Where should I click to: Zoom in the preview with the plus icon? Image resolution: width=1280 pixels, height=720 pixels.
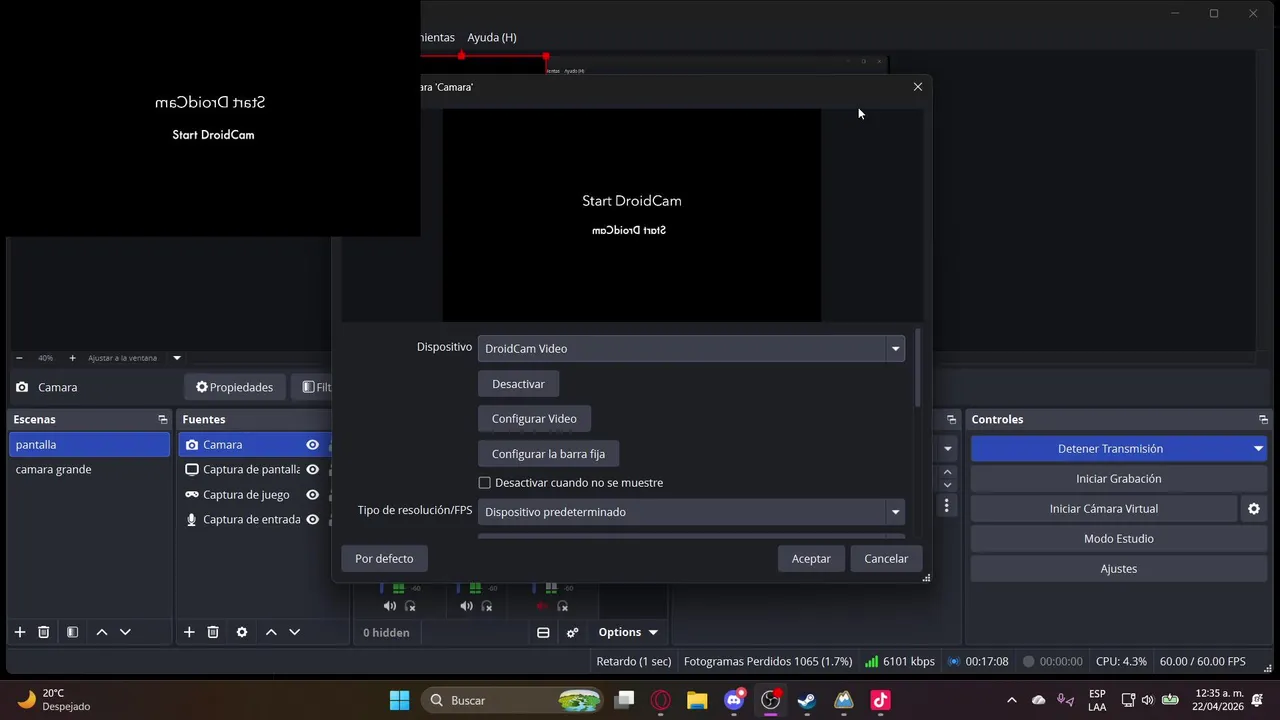(72, 358)
